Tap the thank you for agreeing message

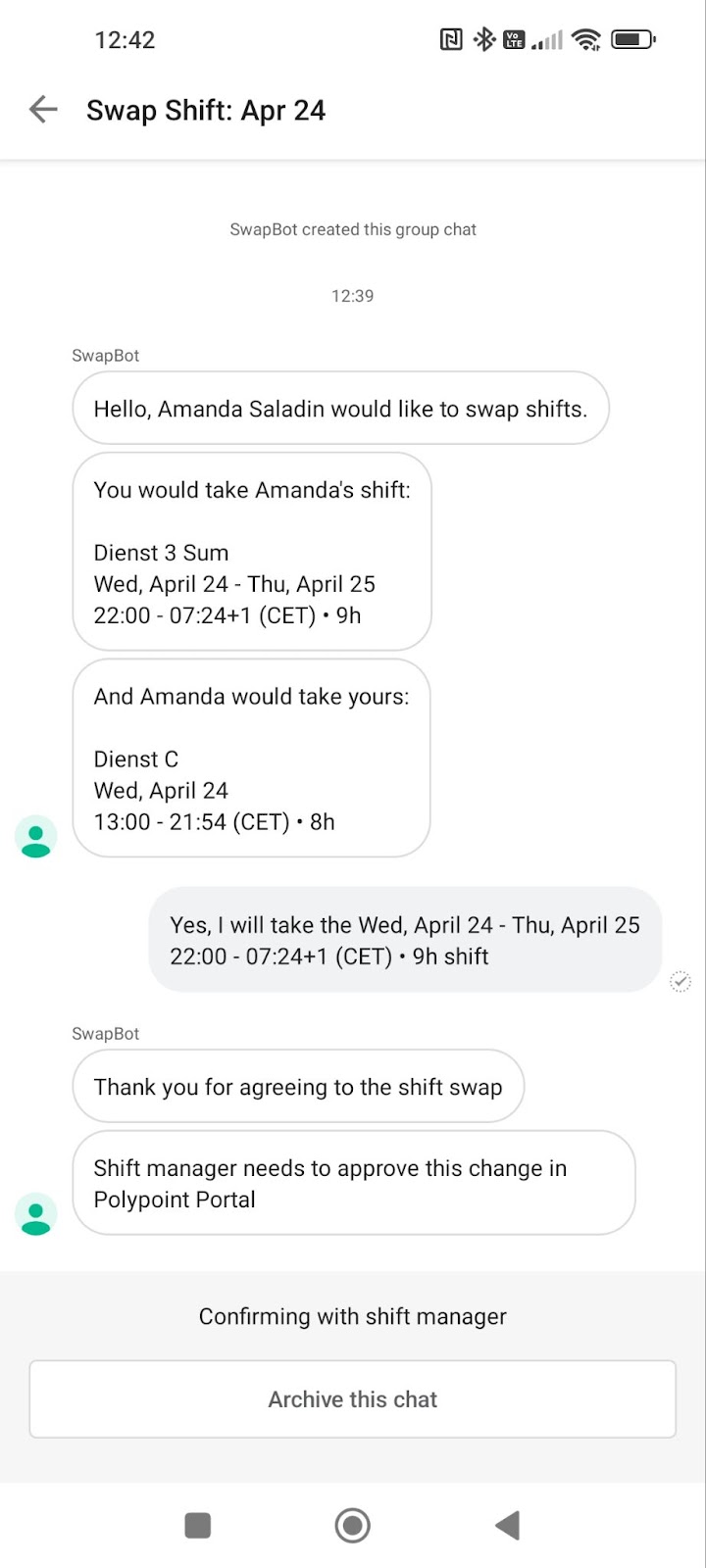(x=298, y=1087)
